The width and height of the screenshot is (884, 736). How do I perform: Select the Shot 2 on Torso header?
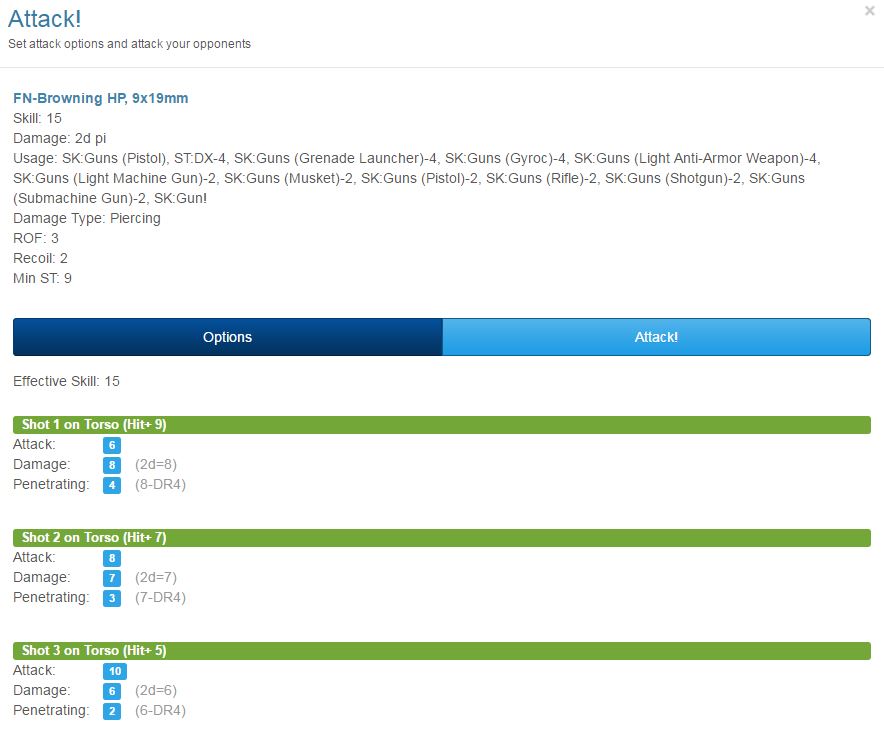[x=442, y=537]
